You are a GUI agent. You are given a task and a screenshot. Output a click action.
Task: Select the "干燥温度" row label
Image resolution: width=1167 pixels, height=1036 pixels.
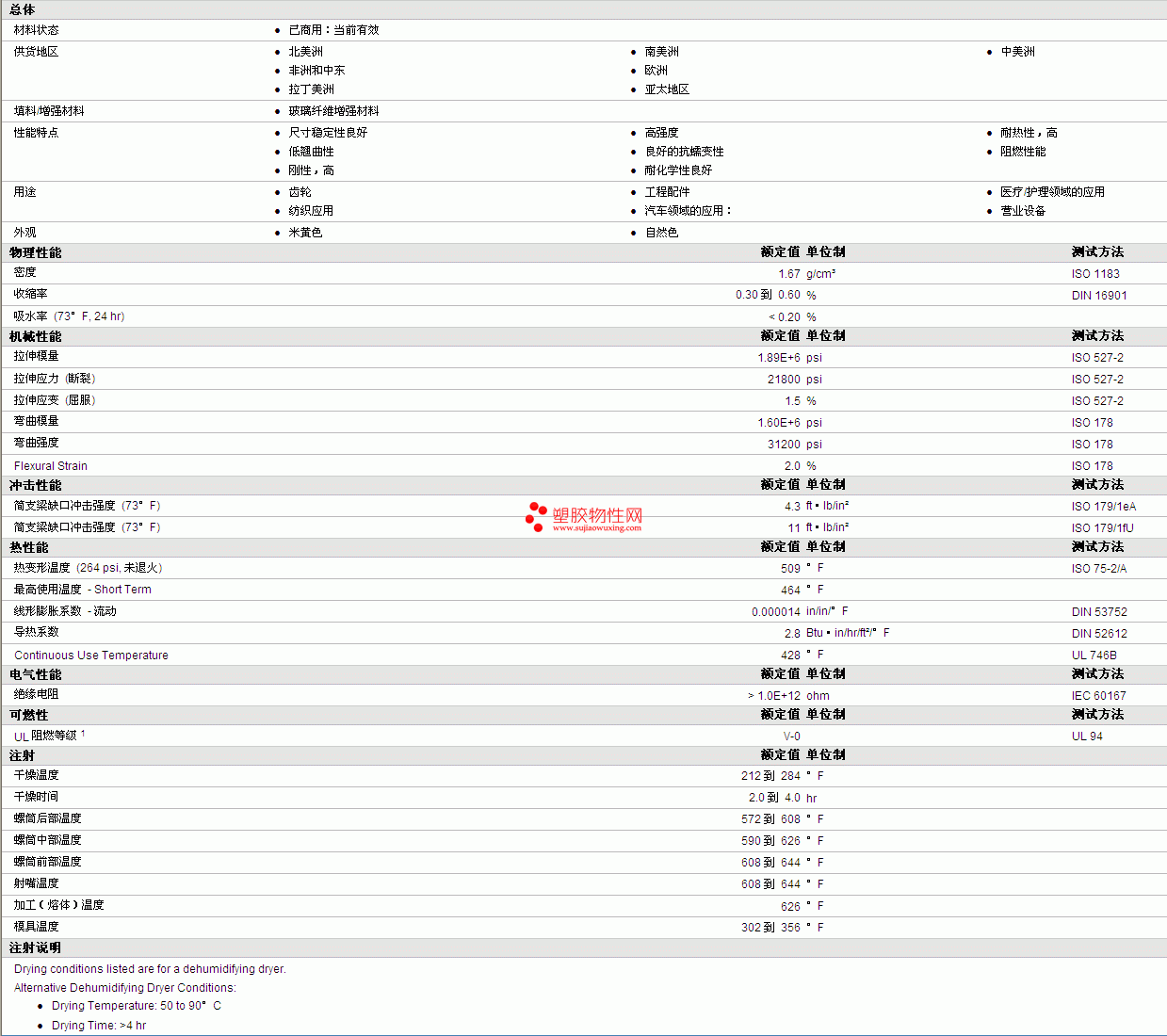pyautogui.click(x=36, y=775)
